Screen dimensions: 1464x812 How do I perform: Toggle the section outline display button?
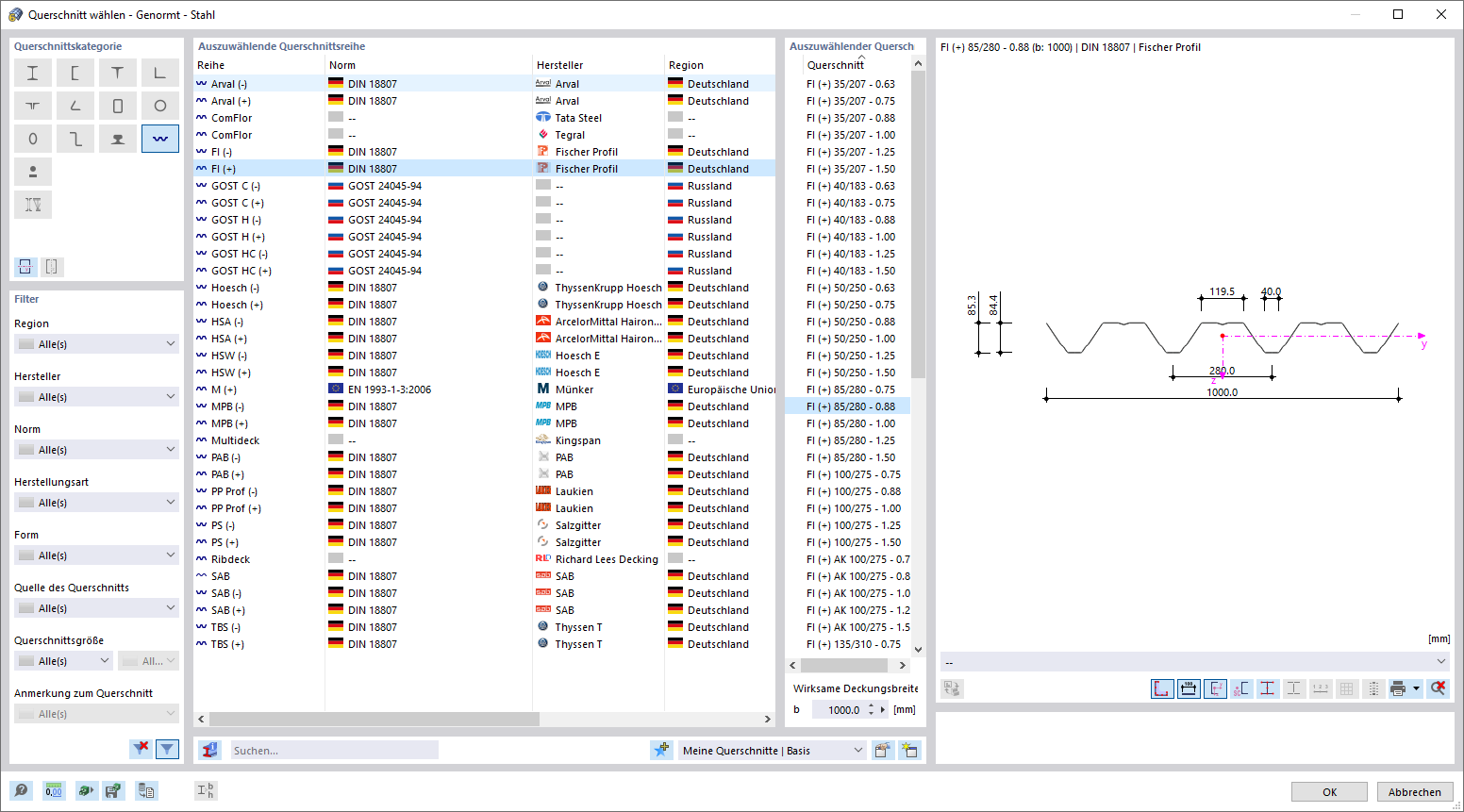tap(1162, 688)
